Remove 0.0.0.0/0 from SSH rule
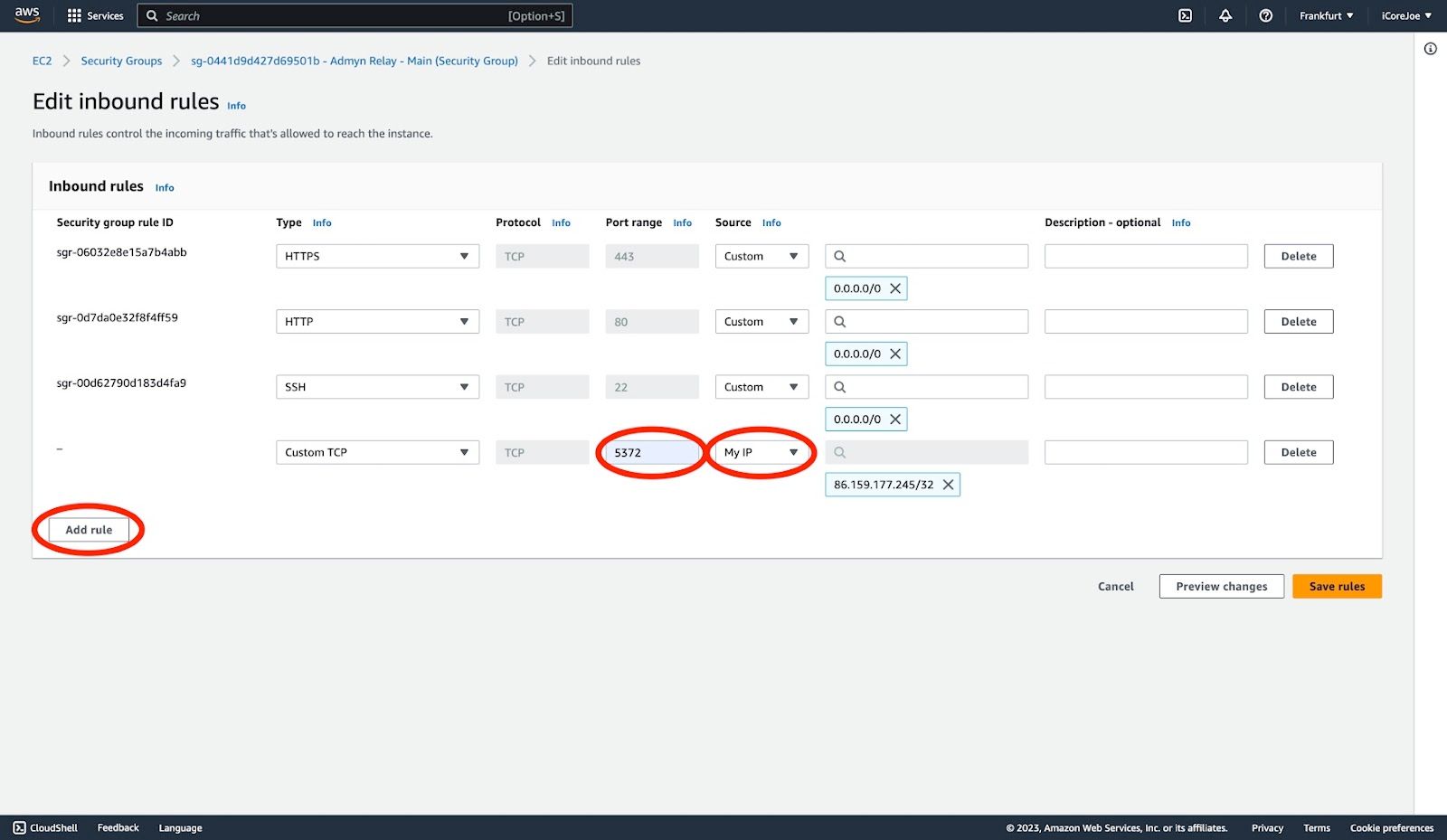This screenshot has width=1447, height=840. point(895,420)
